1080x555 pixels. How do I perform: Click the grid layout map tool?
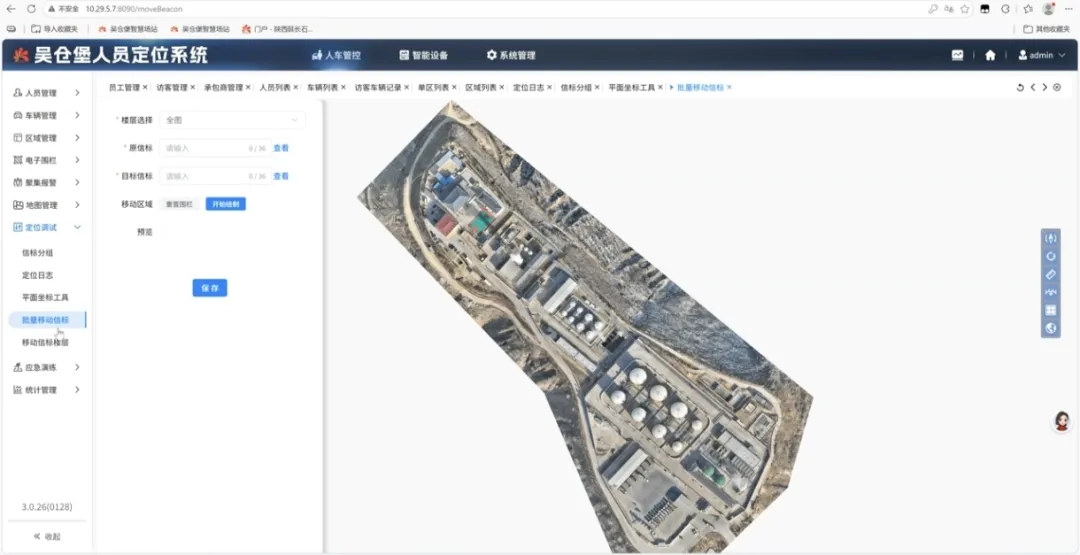point(1050,310)
